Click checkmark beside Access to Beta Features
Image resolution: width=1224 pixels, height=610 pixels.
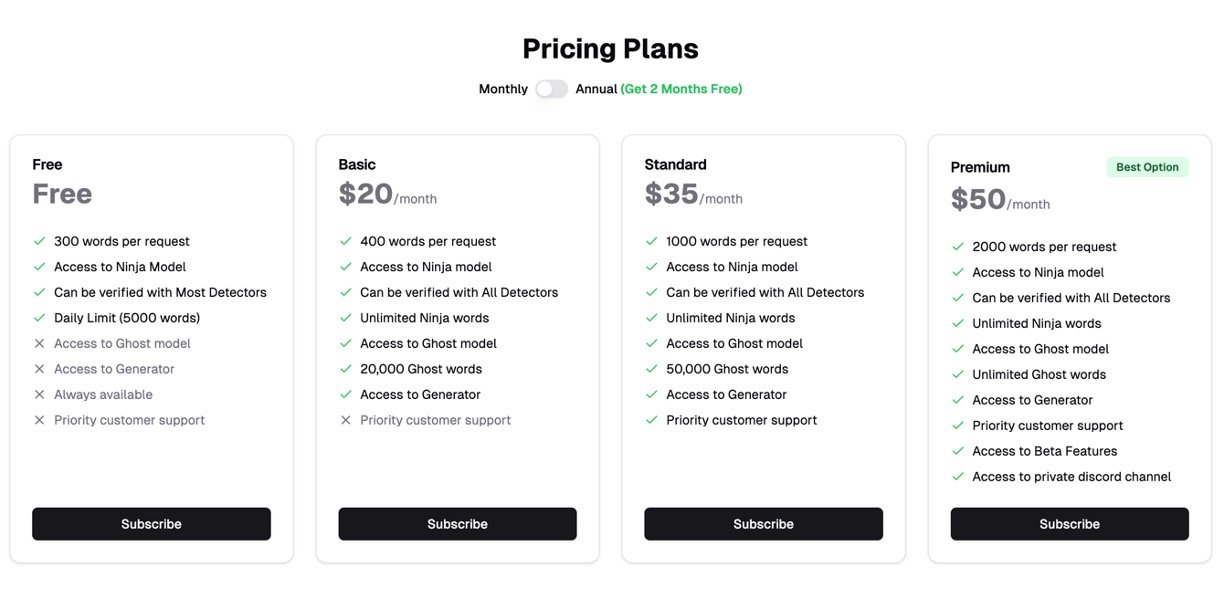(x=958, y=451)
